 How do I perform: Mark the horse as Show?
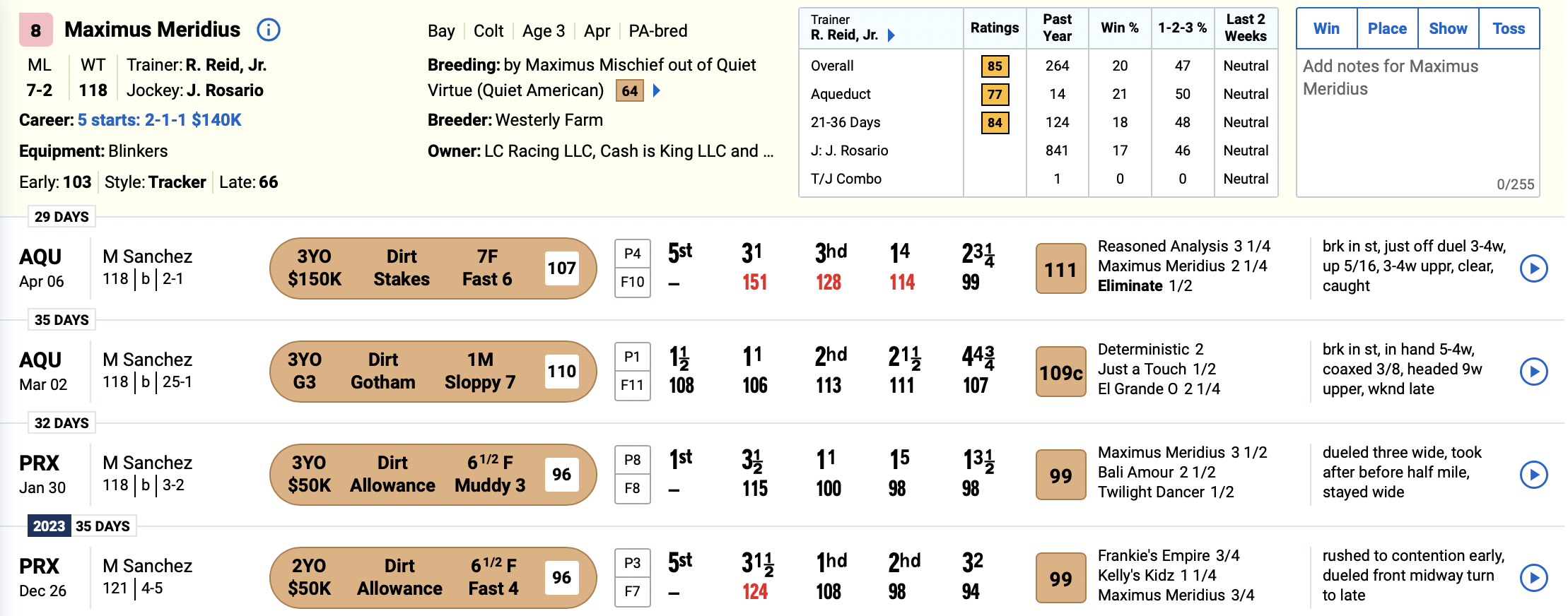click(1448, 28)
